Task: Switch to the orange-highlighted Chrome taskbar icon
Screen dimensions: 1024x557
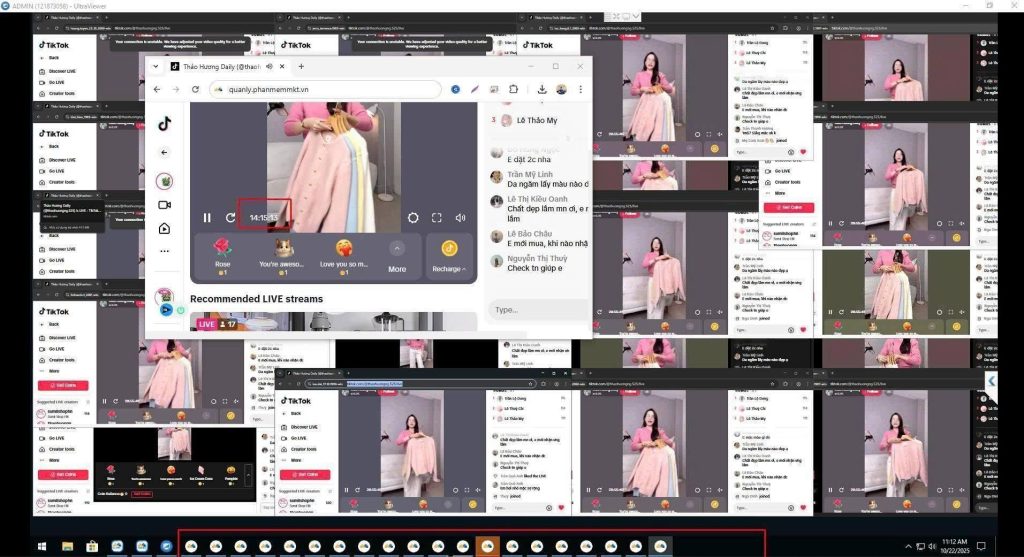Action: tap(487, 546)
